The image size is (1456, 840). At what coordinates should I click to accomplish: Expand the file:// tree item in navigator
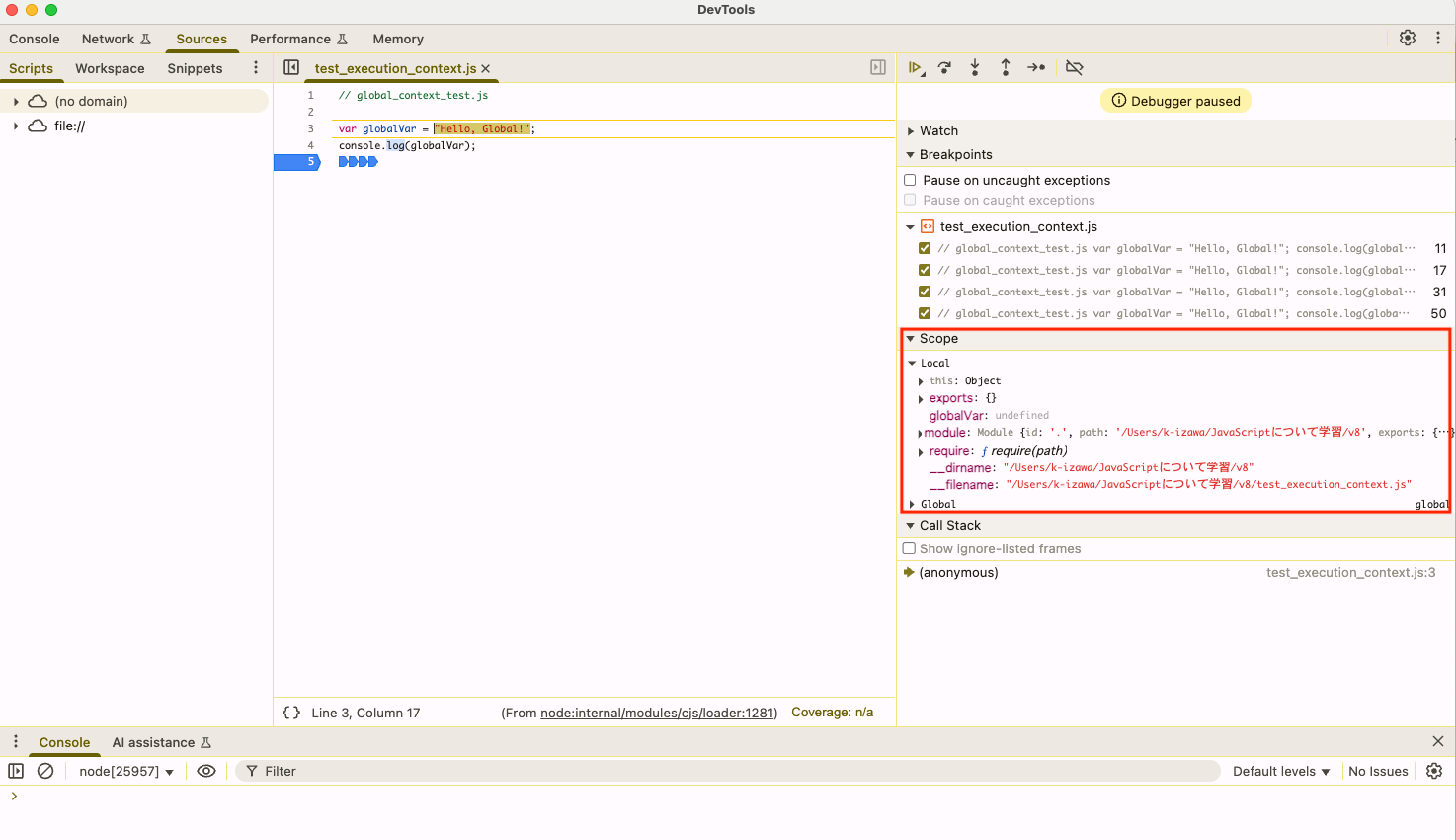tap(16, 126)
